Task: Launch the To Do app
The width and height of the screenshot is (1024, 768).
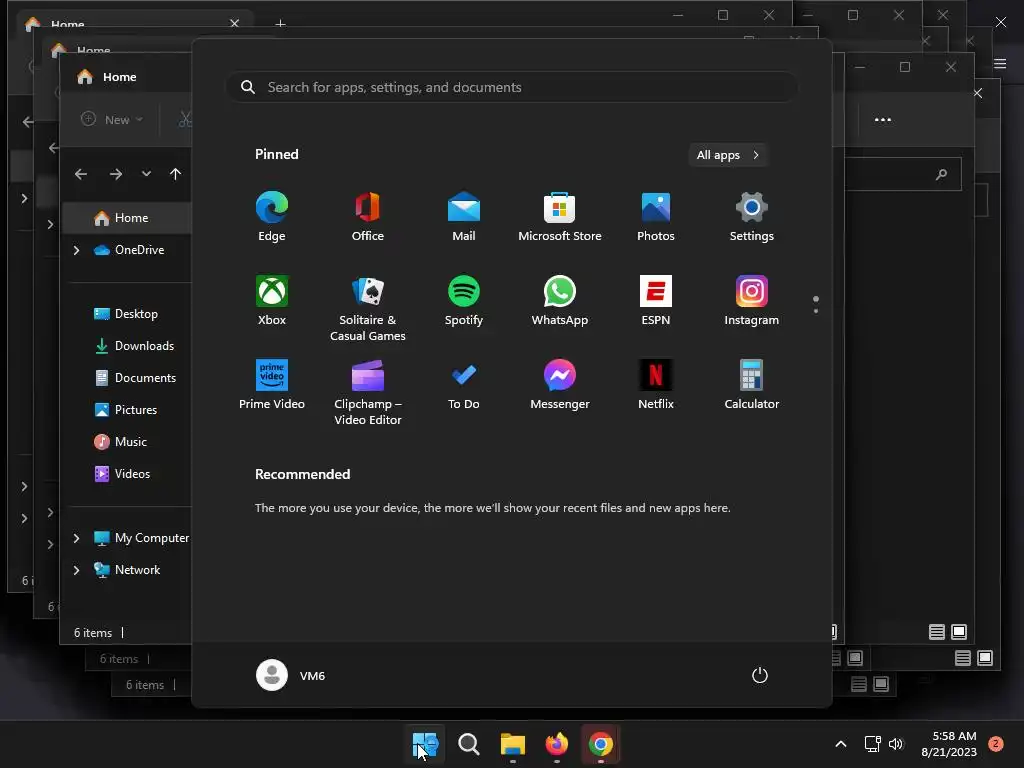Action: 464,385
